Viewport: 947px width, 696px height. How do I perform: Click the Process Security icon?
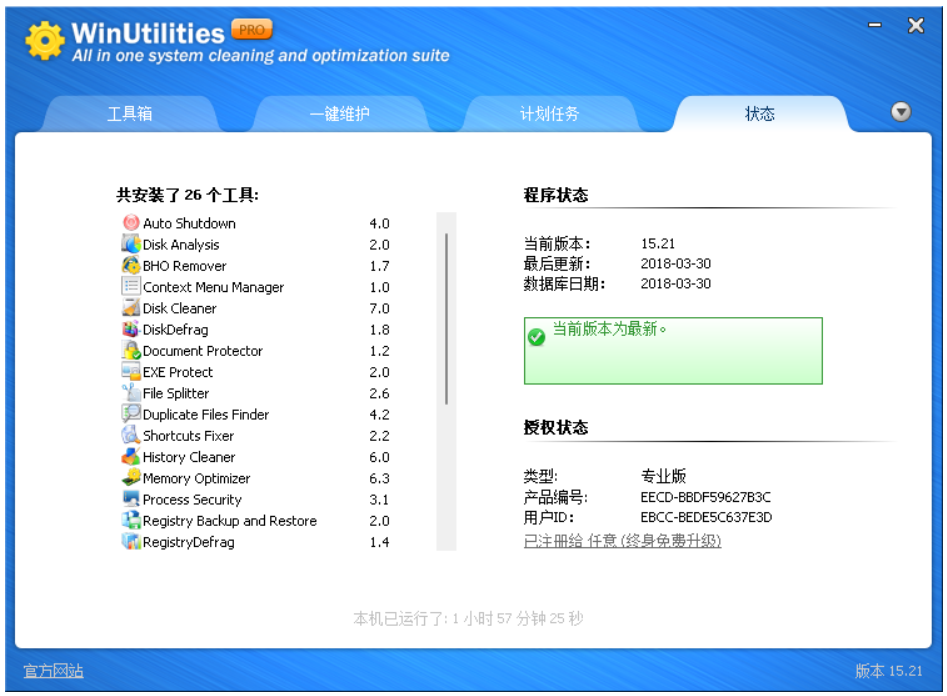131,498
